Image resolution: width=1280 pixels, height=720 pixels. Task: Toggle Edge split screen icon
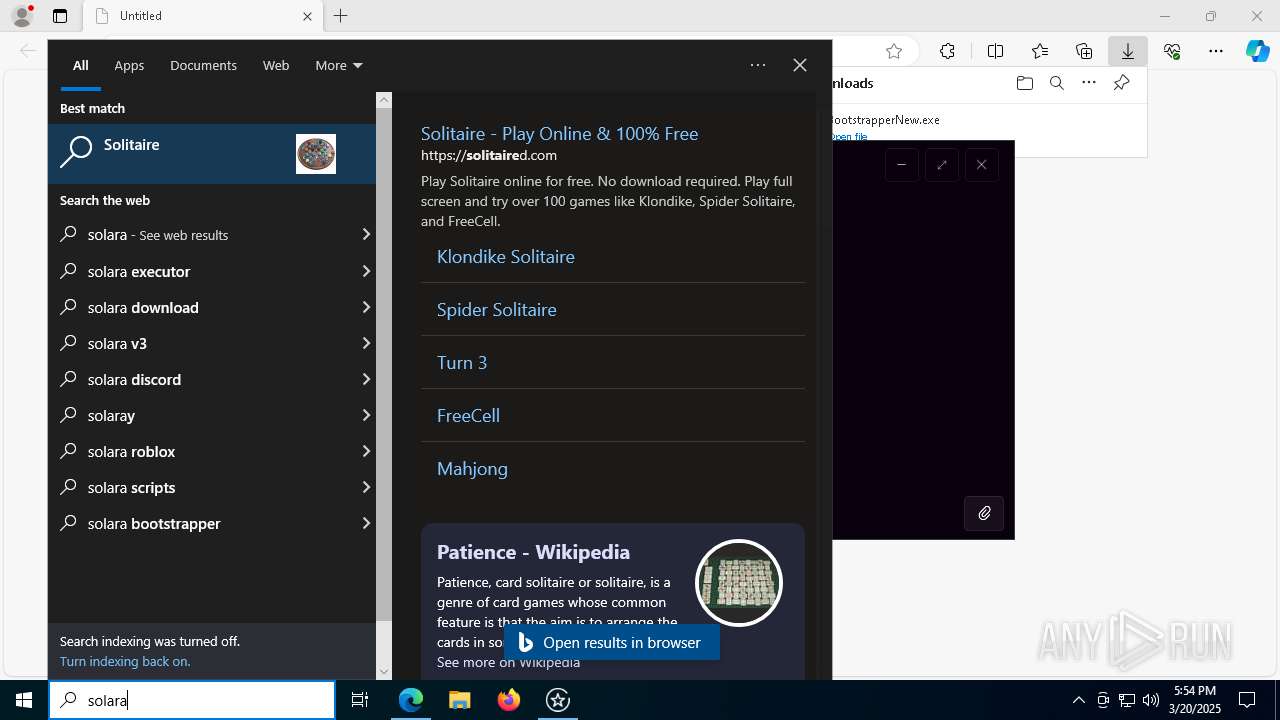996,51
